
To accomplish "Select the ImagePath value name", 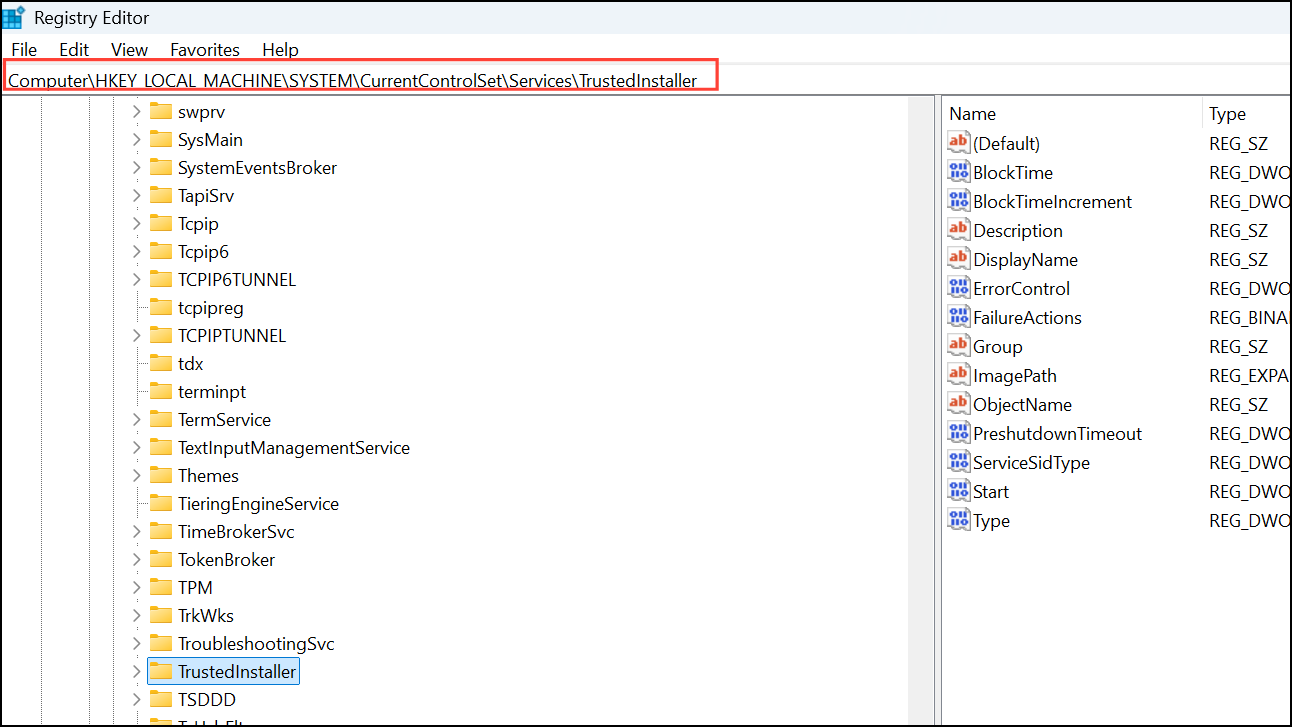I will coord(1015,376).
